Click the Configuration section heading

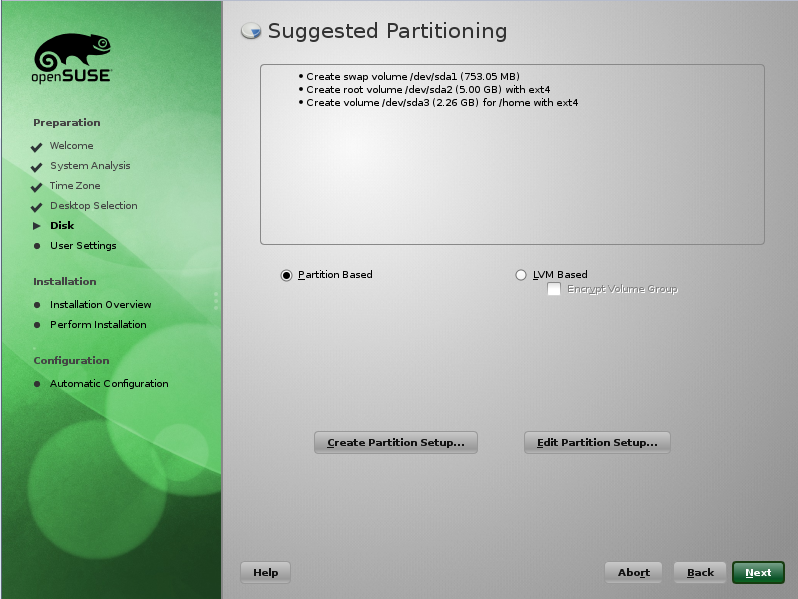click(71, 360)
